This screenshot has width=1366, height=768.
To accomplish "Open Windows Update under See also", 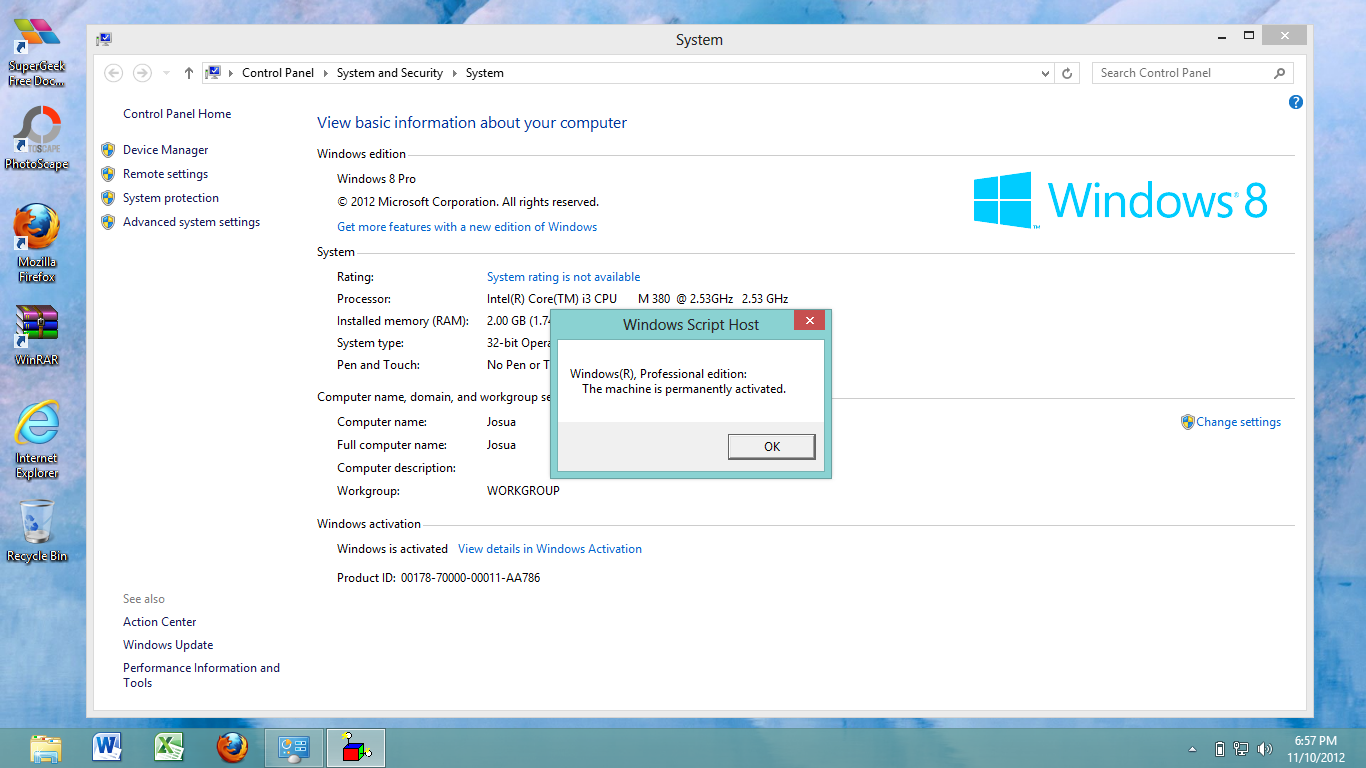I will click(x=168, y=645).
